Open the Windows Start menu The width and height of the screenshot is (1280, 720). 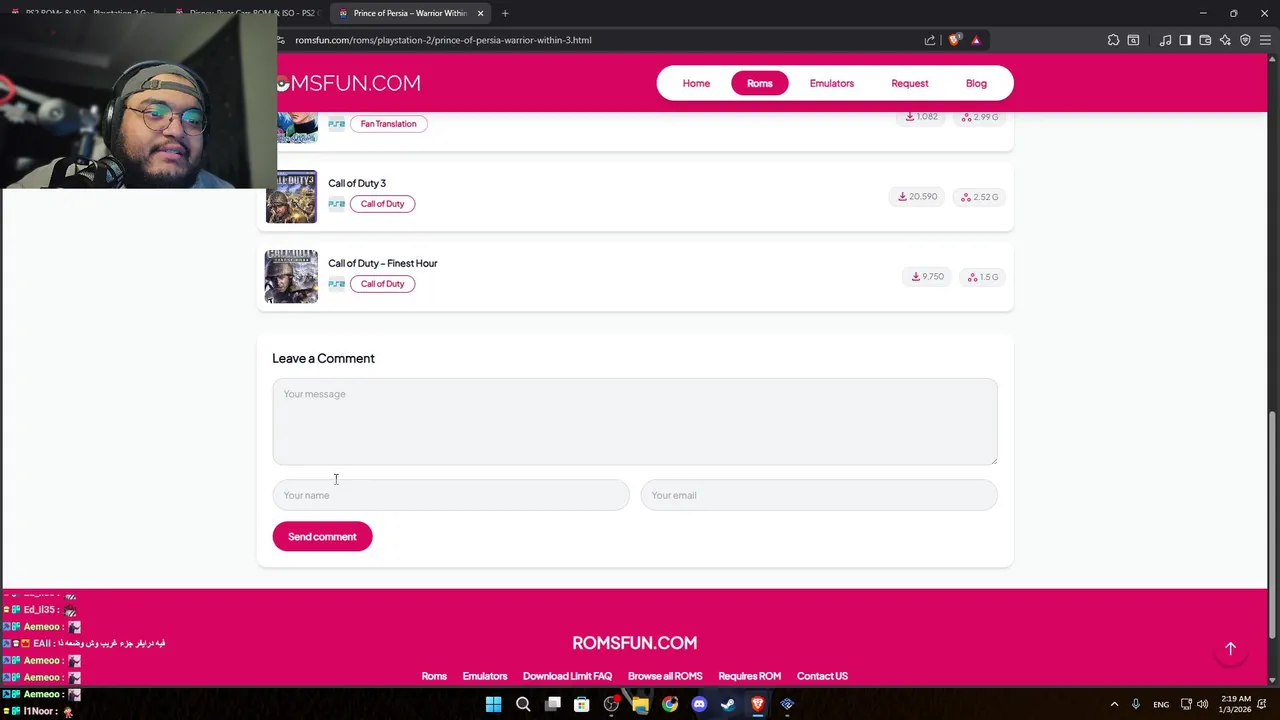(493, 704)
